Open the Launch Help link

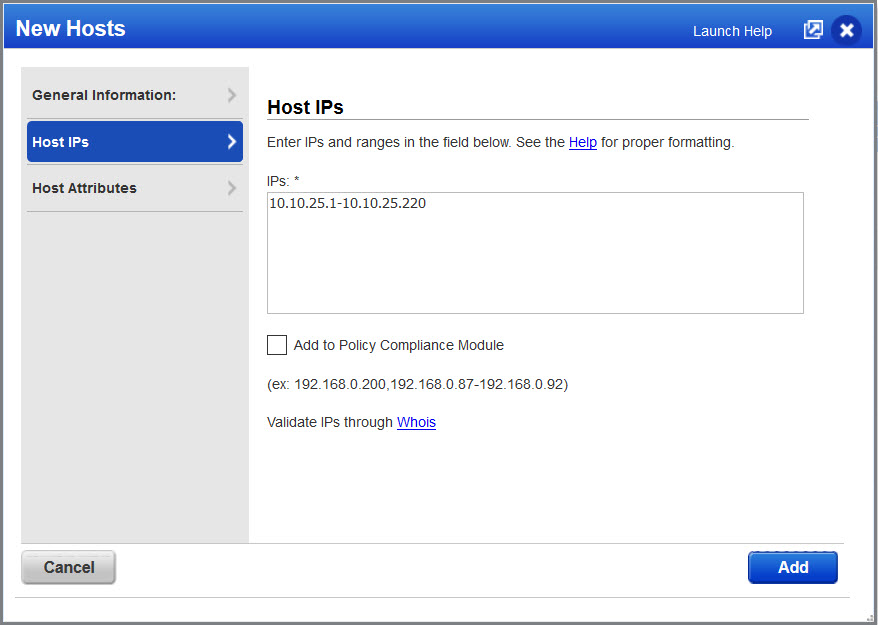731,31
